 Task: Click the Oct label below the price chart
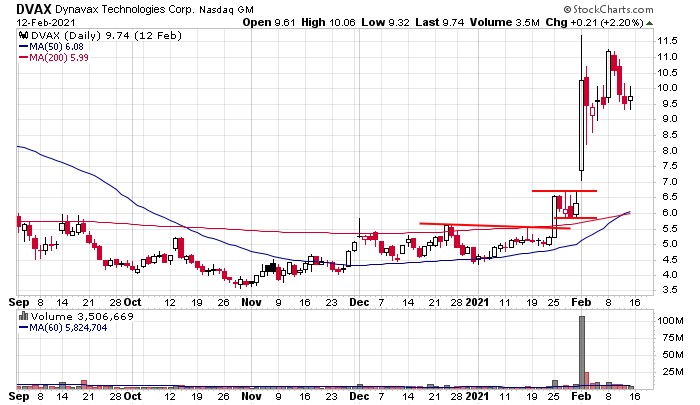click(132, 302)
